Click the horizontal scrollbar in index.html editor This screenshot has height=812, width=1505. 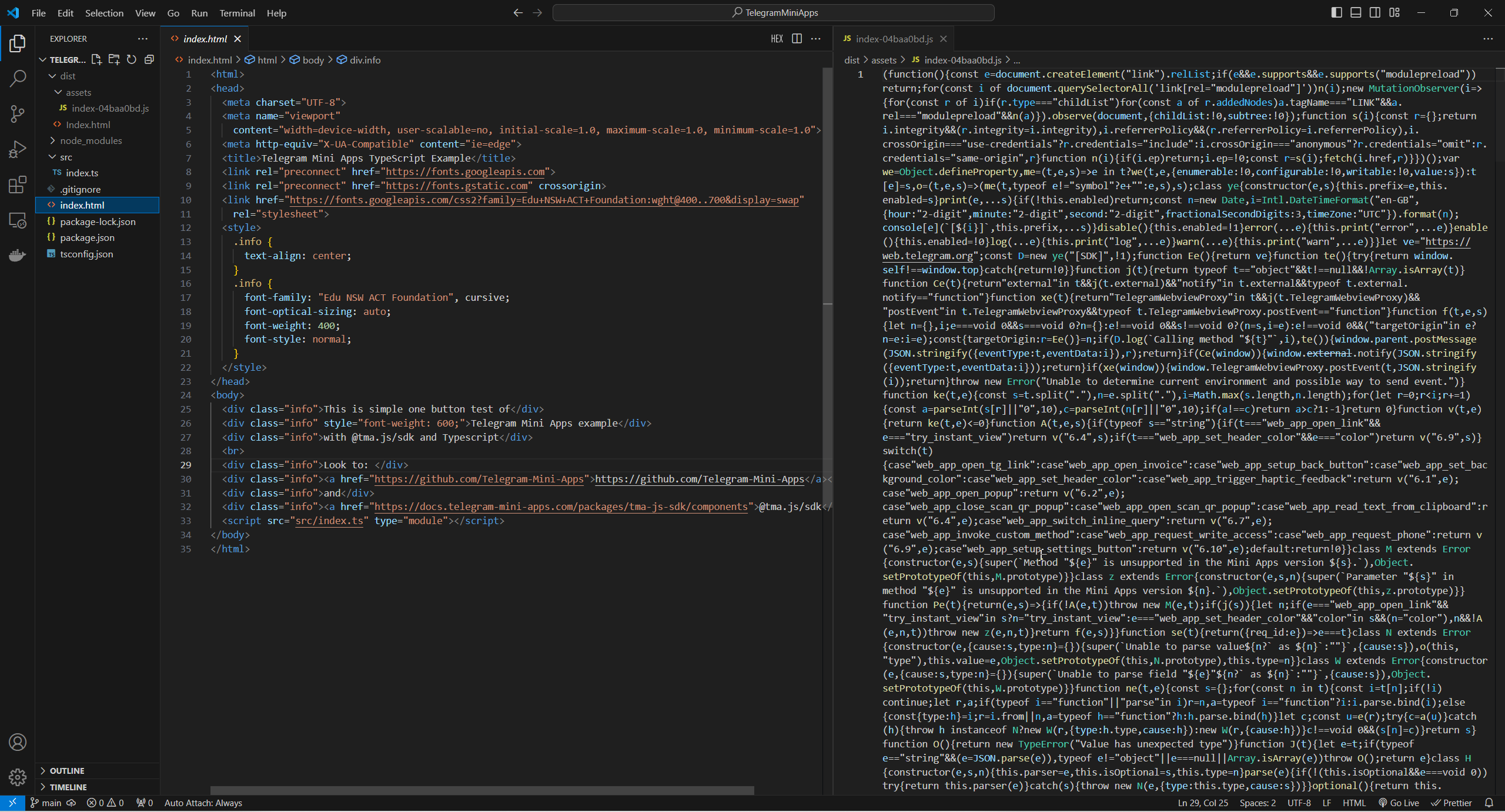(x=482, y=790)
